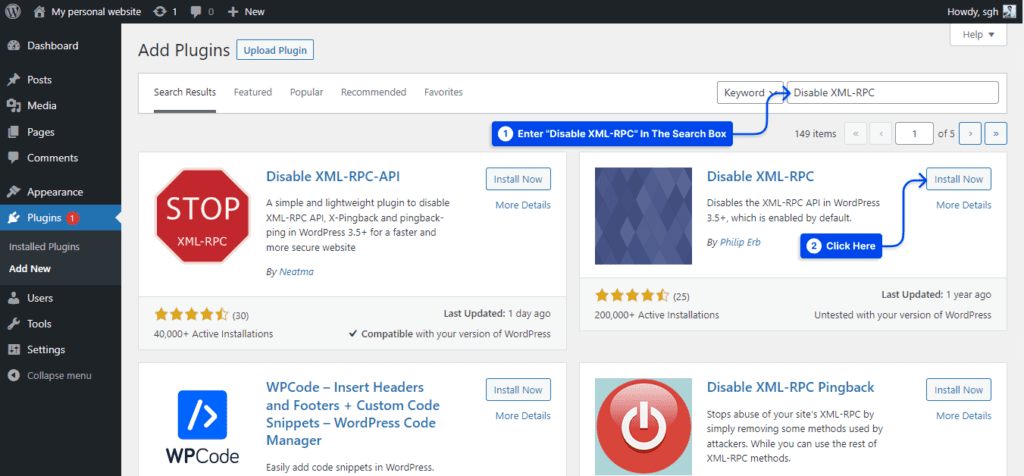Open the Keyword search type dropdown

750,93
